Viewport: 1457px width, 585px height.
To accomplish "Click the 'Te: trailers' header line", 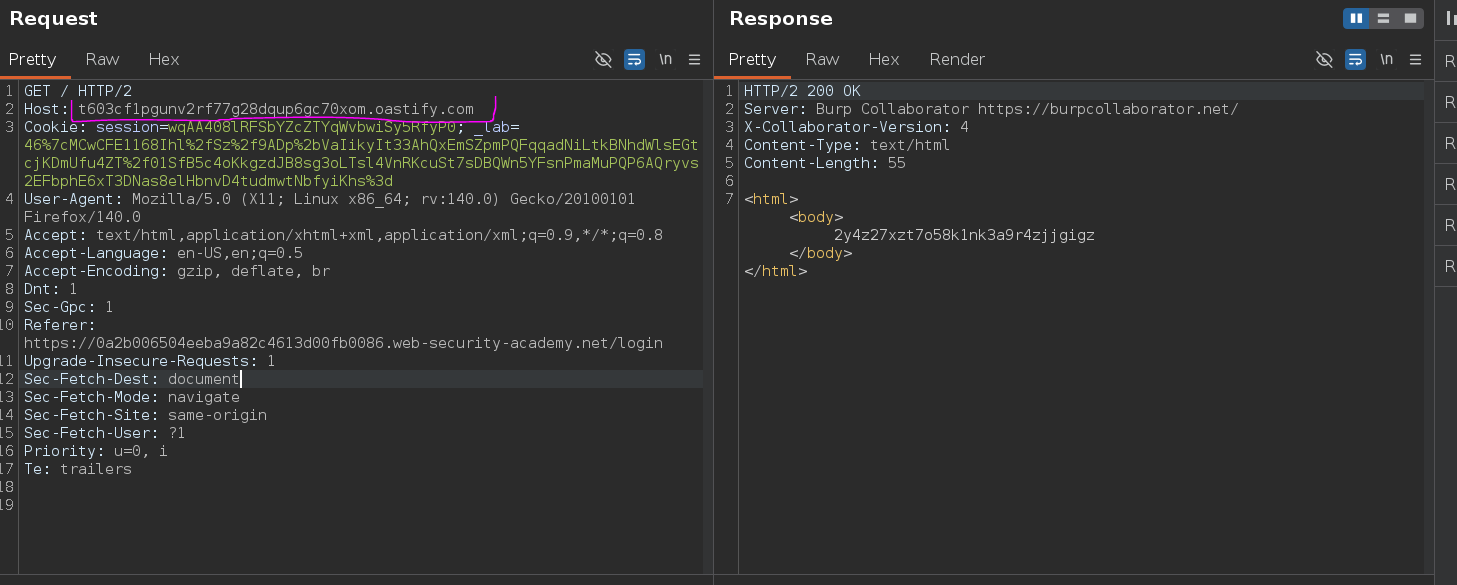I will 77,469.
